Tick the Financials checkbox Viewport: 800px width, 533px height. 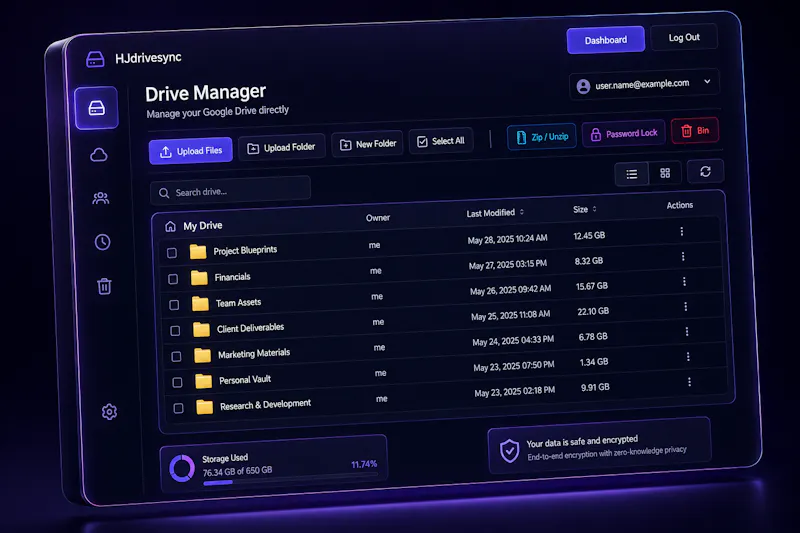click(173, 279)
